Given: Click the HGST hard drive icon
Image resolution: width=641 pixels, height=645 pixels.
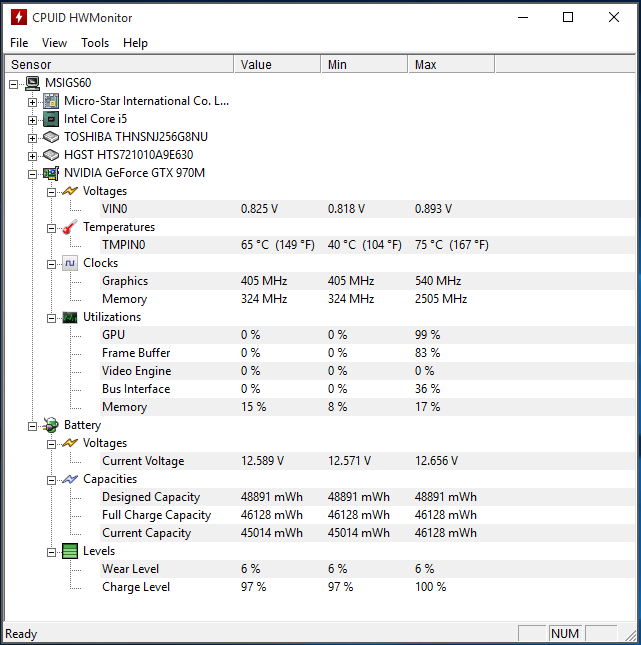Looking at the screenshot, I should pyautogui.click(x=51, y=155).
